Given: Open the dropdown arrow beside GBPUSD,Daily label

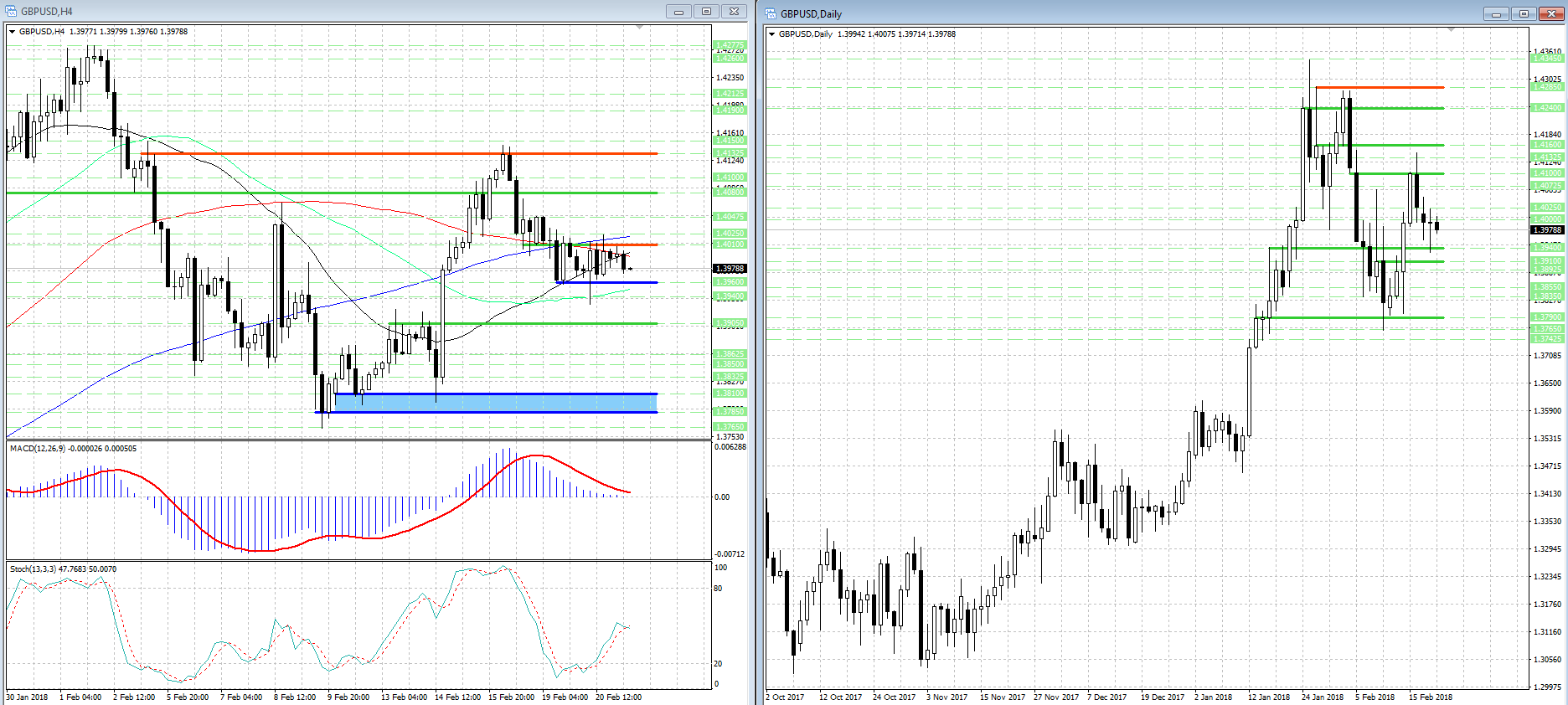Looking at the screenshot, I should pyautogui.click(x=772, y=34).
